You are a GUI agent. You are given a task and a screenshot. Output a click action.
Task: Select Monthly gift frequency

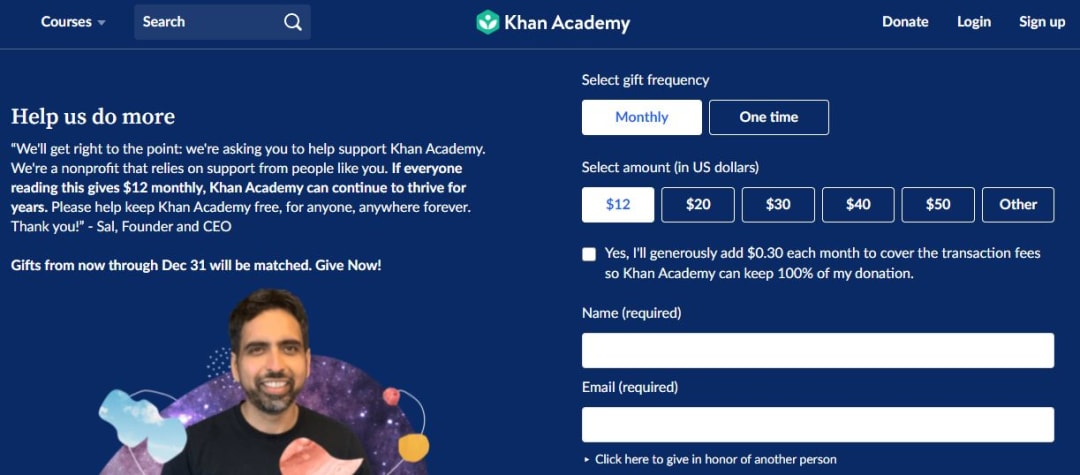pos(642,117)
